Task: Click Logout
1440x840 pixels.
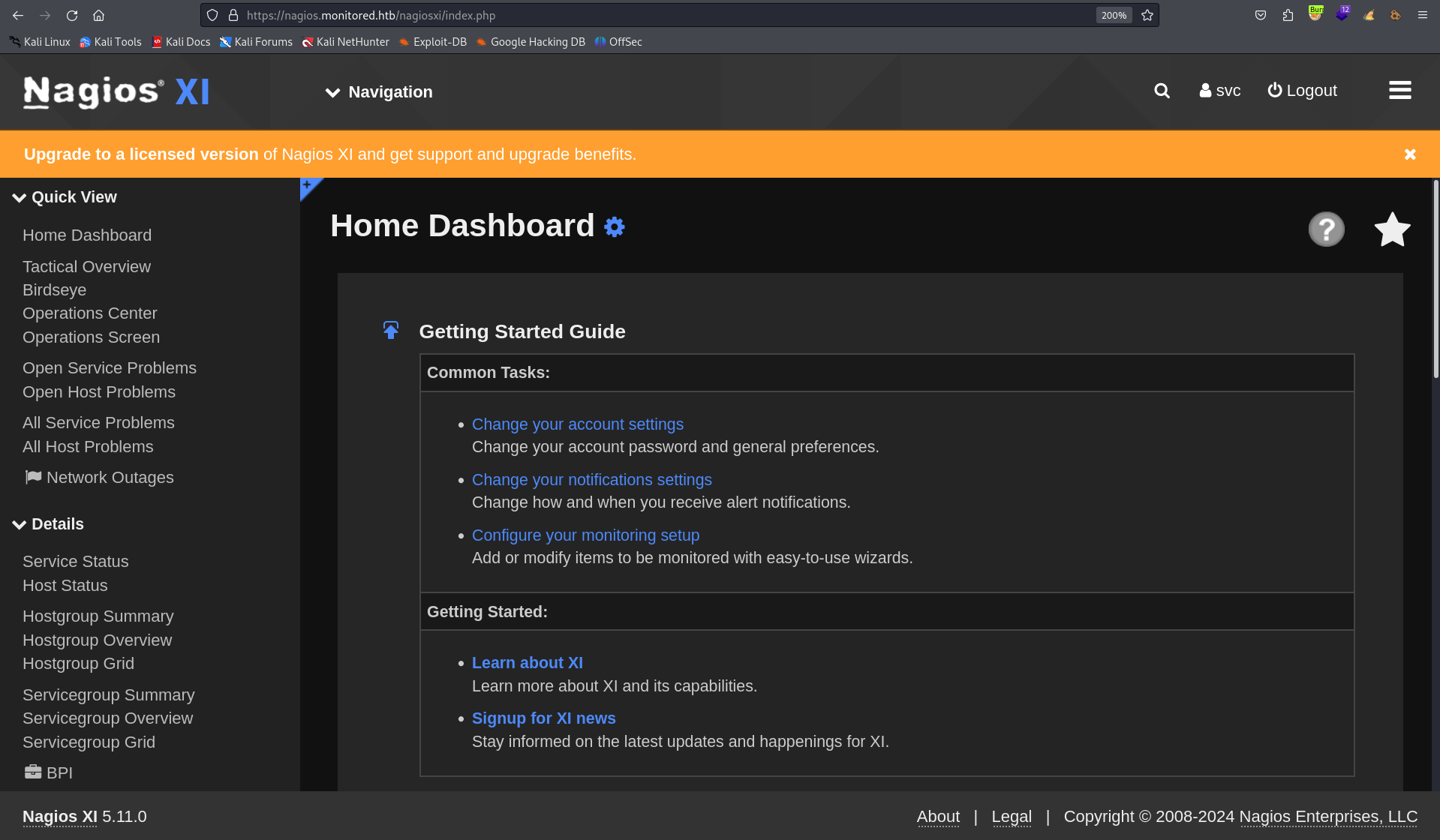Action: pyautogui.click(x=1302, y=91)
